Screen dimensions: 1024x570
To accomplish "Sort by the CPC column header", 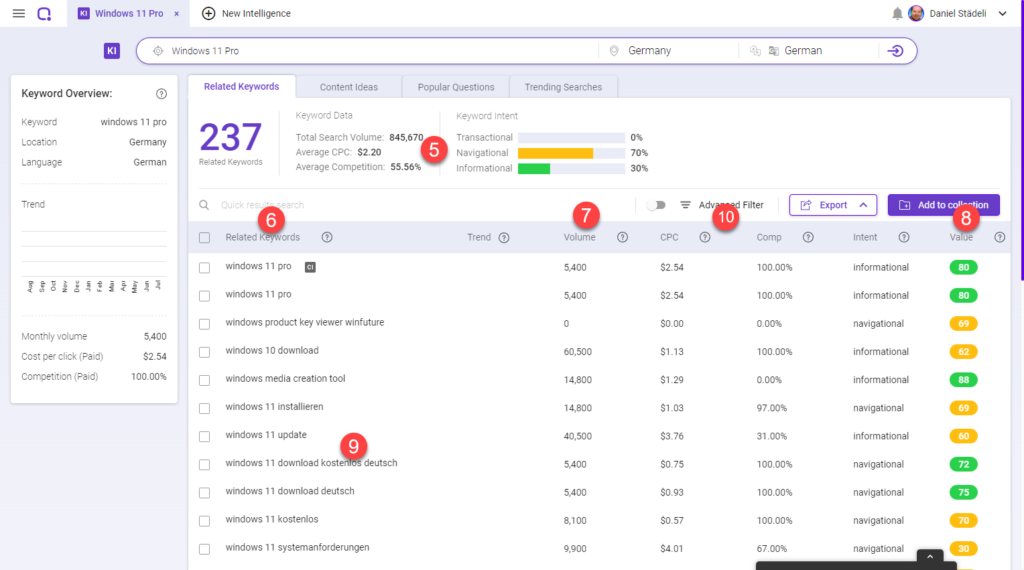I will (669, 238).
